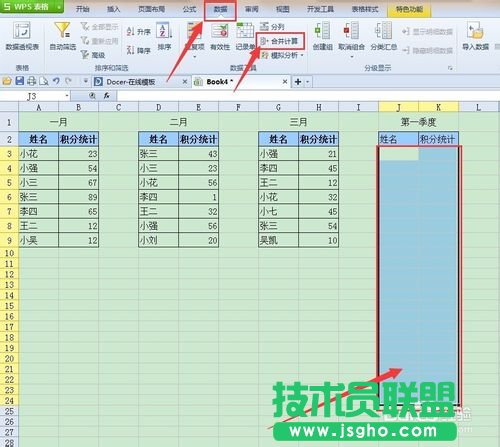Viewport: 500px width, 447px height.
Task: Close the Book4 document tab
Action: pyautogui.click(x=285, y=82)
